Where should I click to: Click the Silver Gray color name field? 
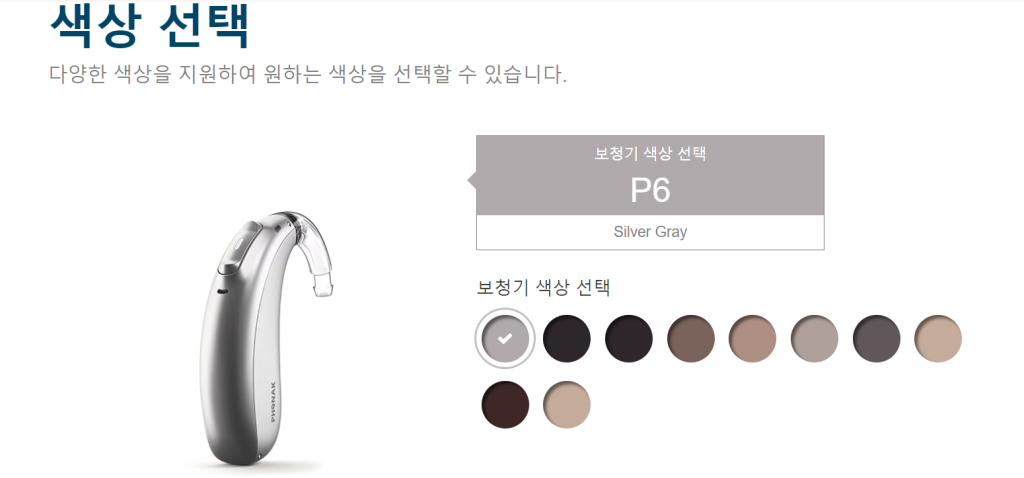[x=650, y=232]
